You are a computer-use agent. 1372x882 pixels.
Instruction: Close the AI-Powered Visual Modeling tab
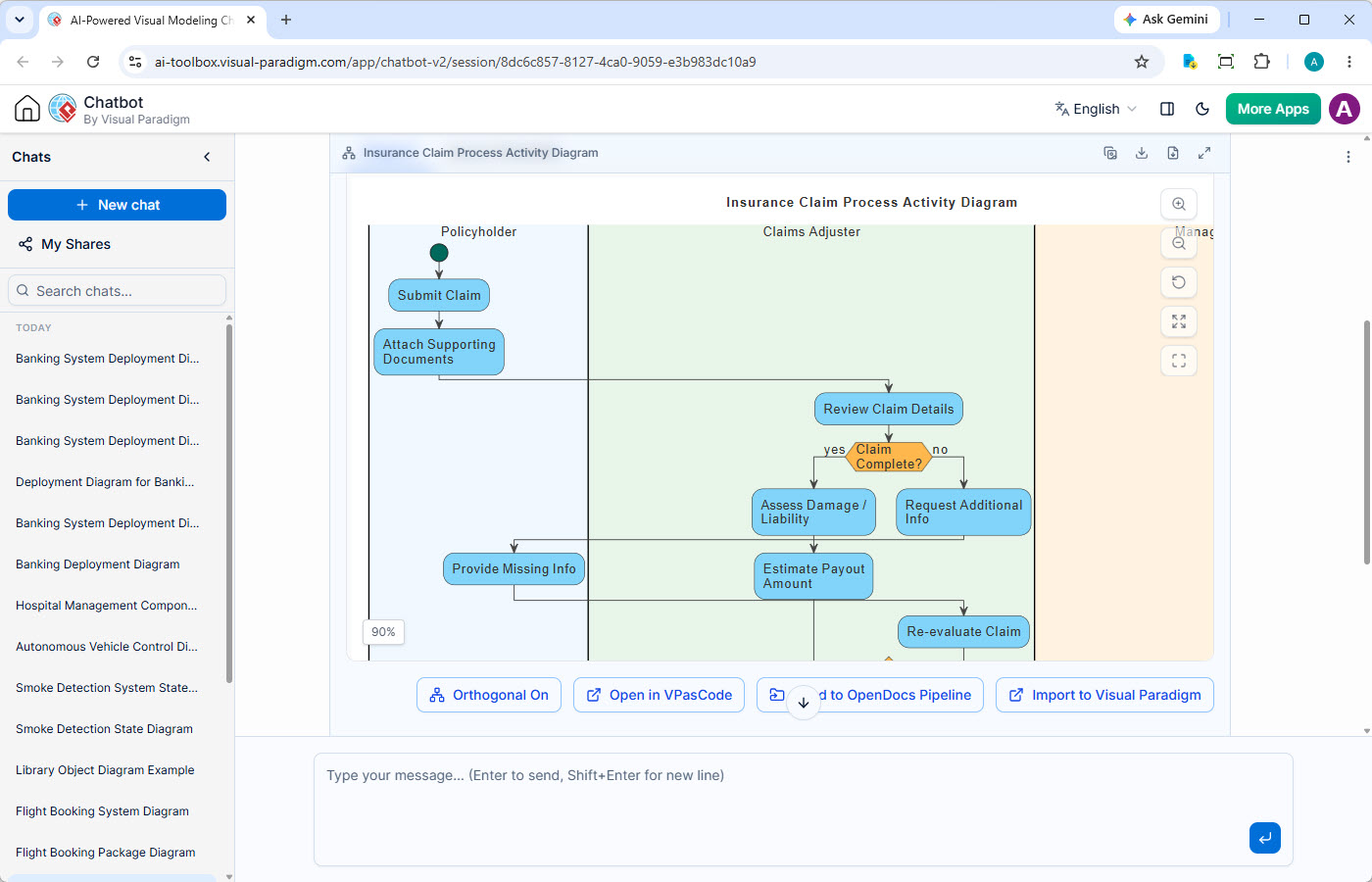(252, 20)
